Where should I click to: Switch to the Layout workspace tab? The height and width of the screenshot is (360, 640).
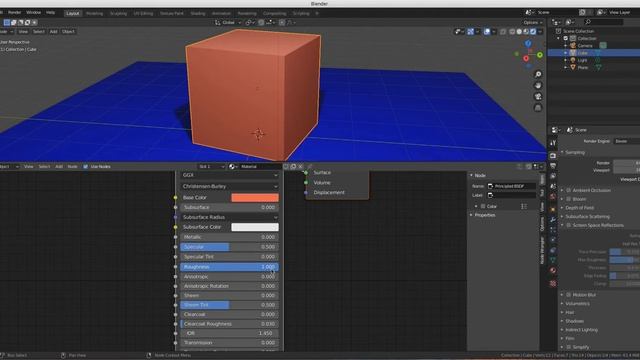pos(73,13)
